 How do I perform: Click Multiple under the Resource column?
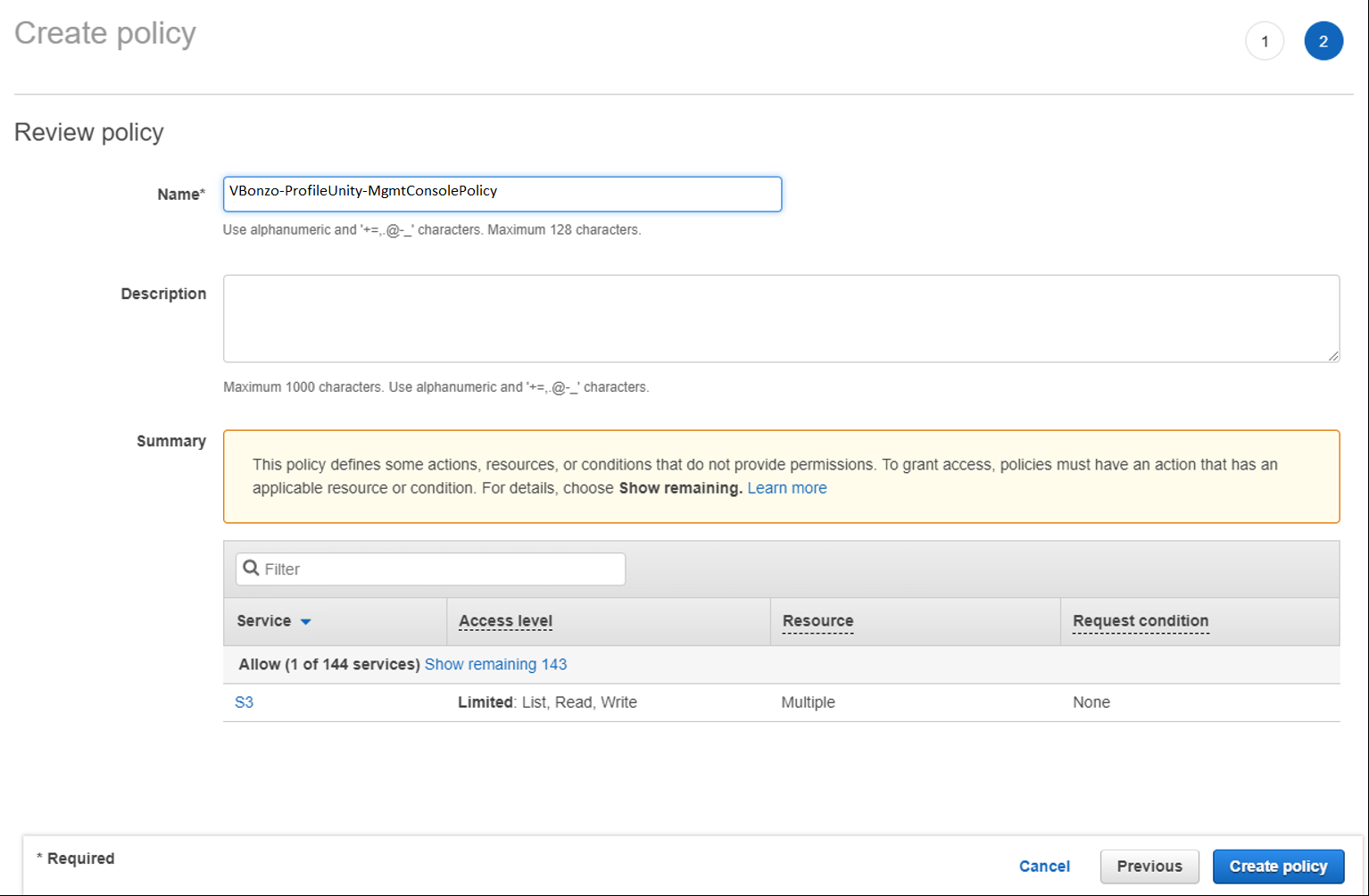pyautogui.click(x=808, y=702)
